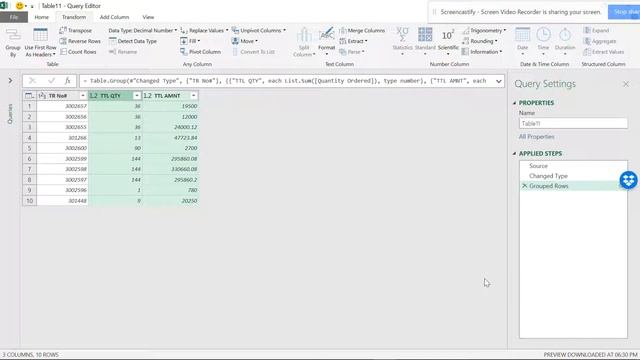Click cell 3002657 in row 1
This screenshot has width=640, height=360.
(62, 106)
